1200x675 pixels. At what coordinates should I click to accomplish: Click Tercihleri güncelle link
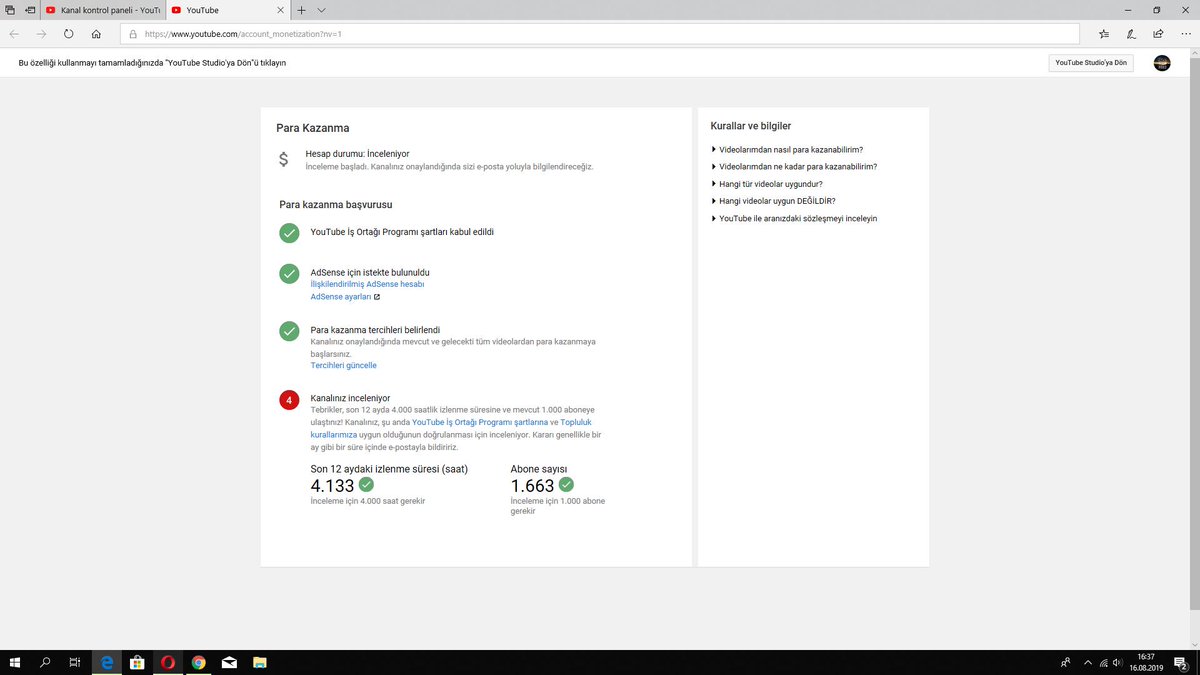(343, 366)
